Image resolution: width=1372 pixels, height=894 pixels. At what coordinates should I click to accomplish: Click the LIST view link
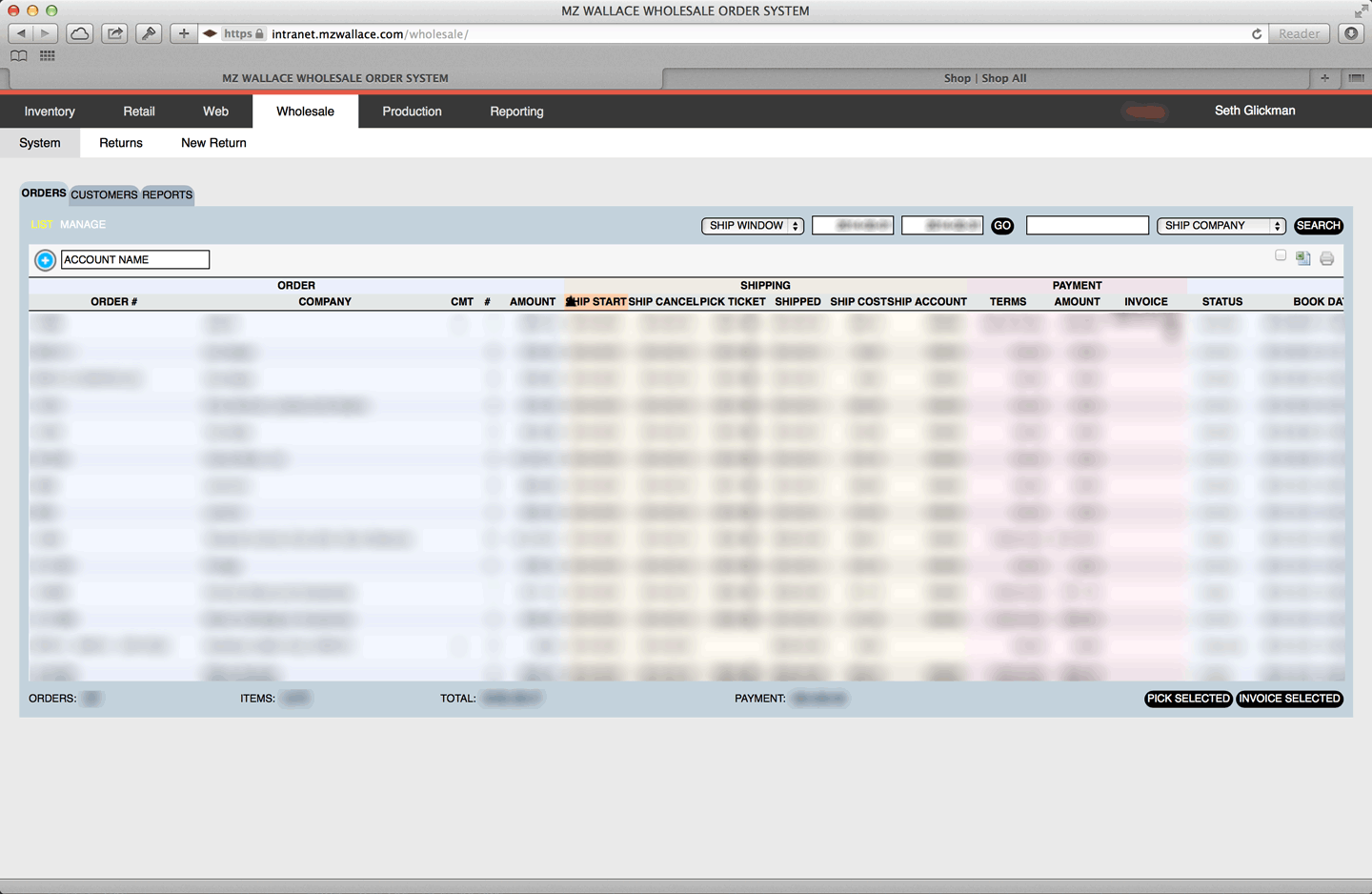[42, 225]
